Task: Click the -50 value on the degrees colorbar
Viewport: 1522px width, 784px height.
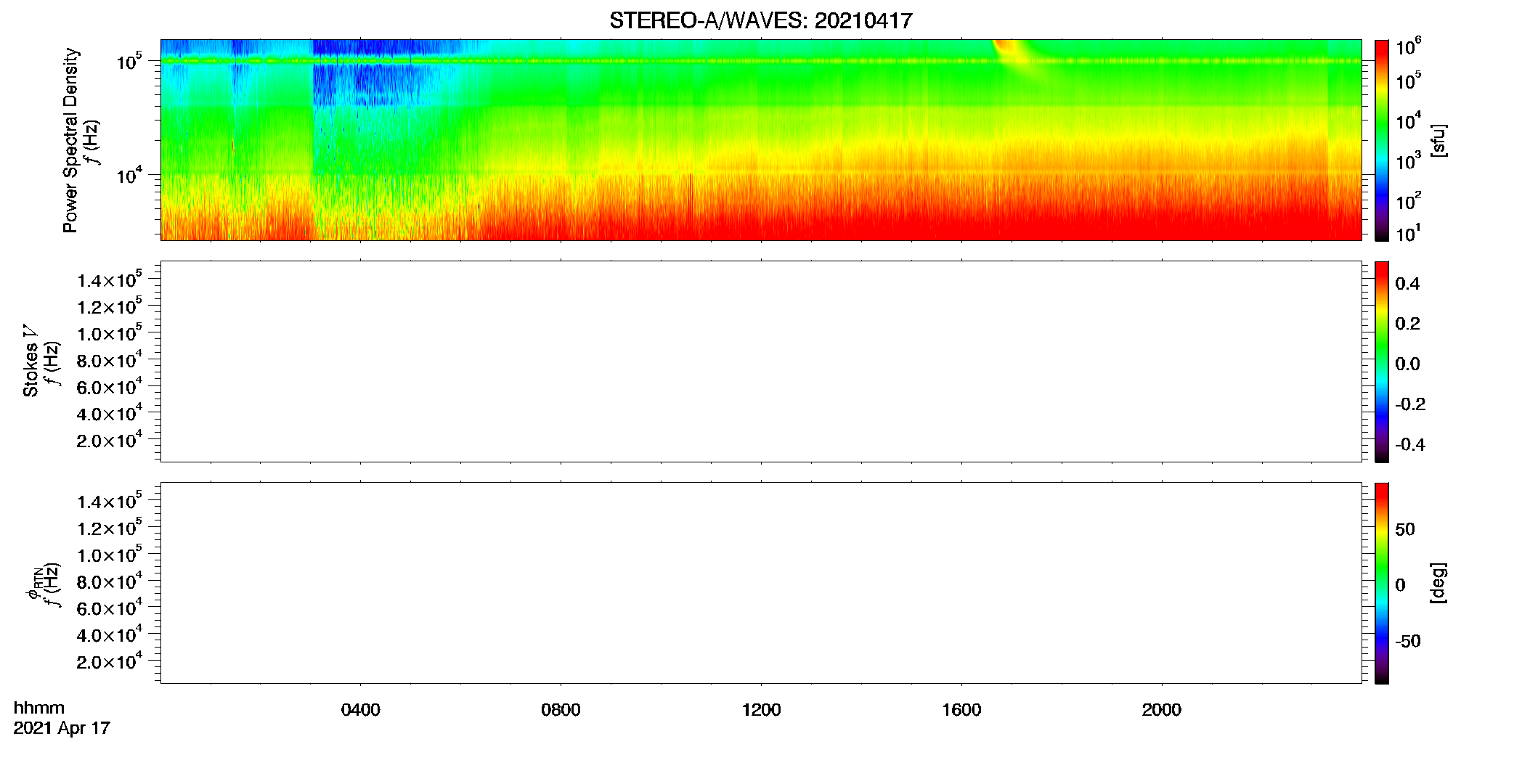Action: 1408,642
